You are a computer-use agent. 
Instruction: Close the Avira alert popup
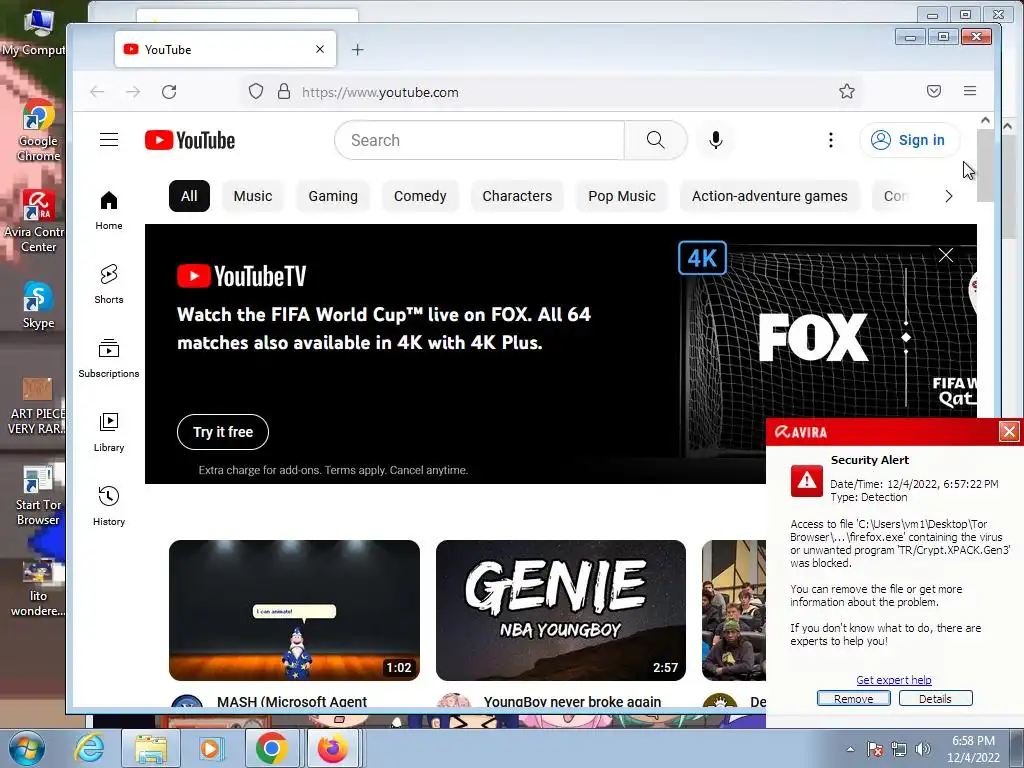(1009, 432)
